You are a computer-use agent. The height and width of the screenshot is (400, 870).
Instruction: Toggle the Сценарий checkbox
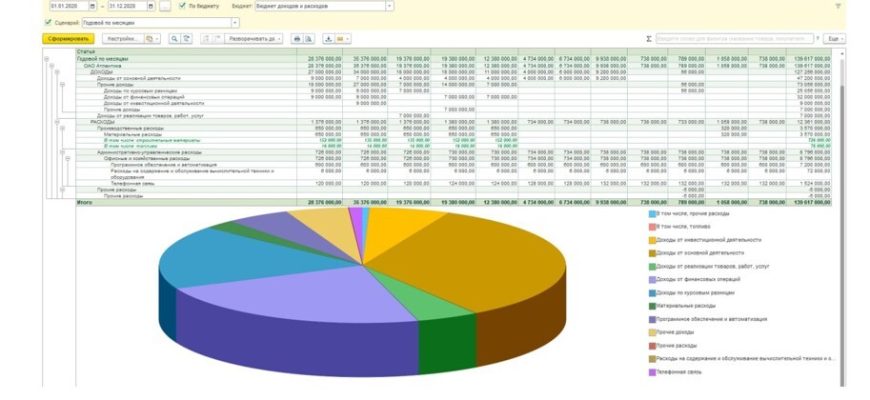click(48, 21)
